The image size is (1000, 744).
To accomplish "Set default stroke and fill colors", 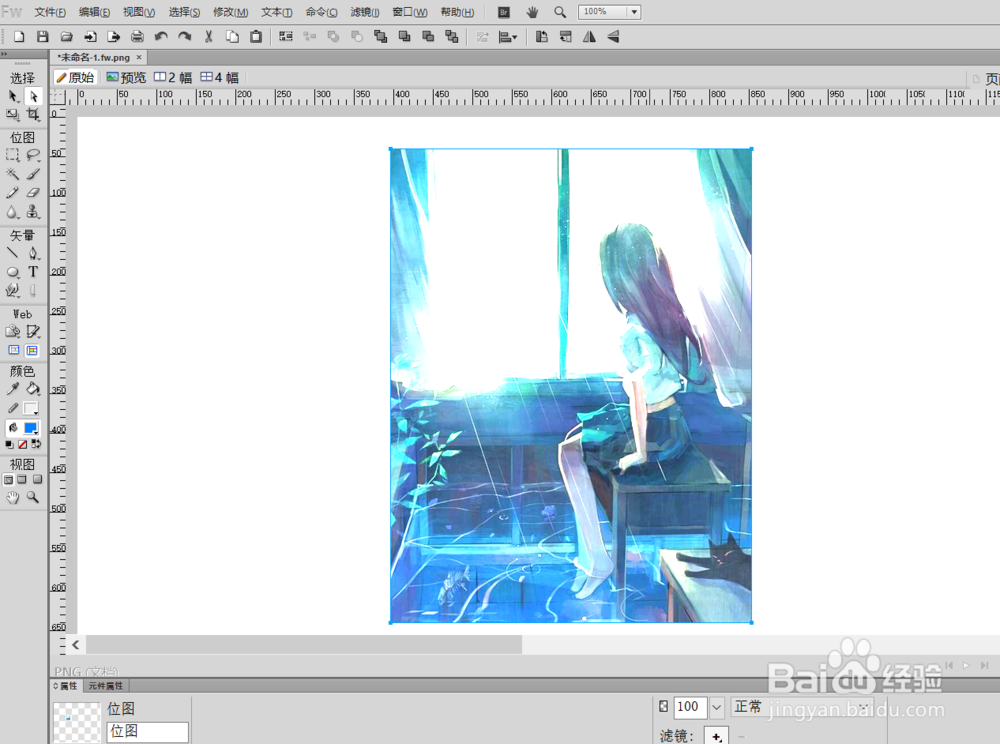I will point(9,444).
